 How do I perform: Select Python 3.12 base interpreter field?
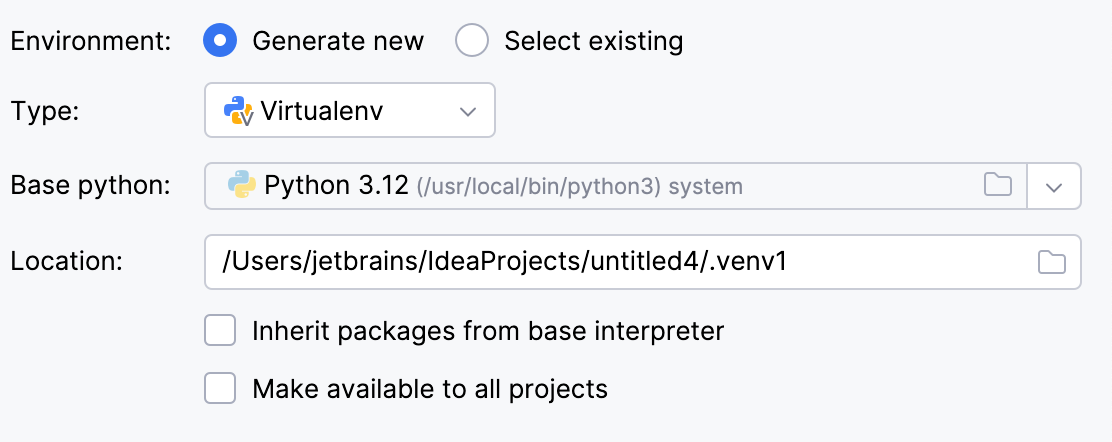pos(616,186)
